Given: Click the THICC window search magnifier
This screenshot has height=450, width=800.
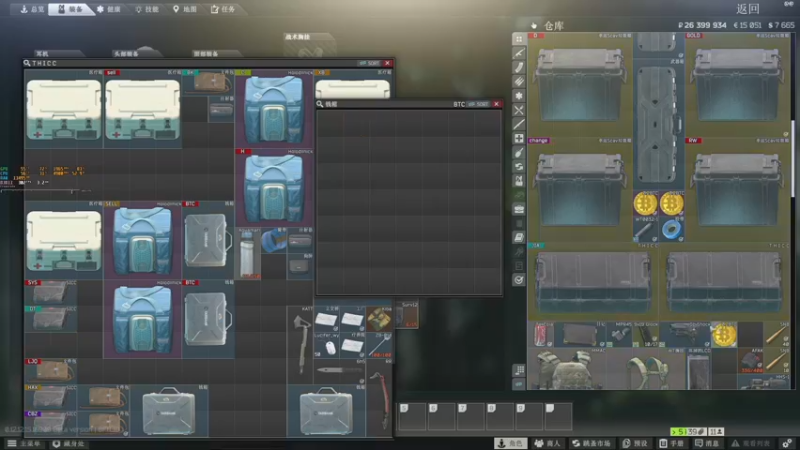Looking at the screenshot, I should pyautogui.click(x=27, y=63).
